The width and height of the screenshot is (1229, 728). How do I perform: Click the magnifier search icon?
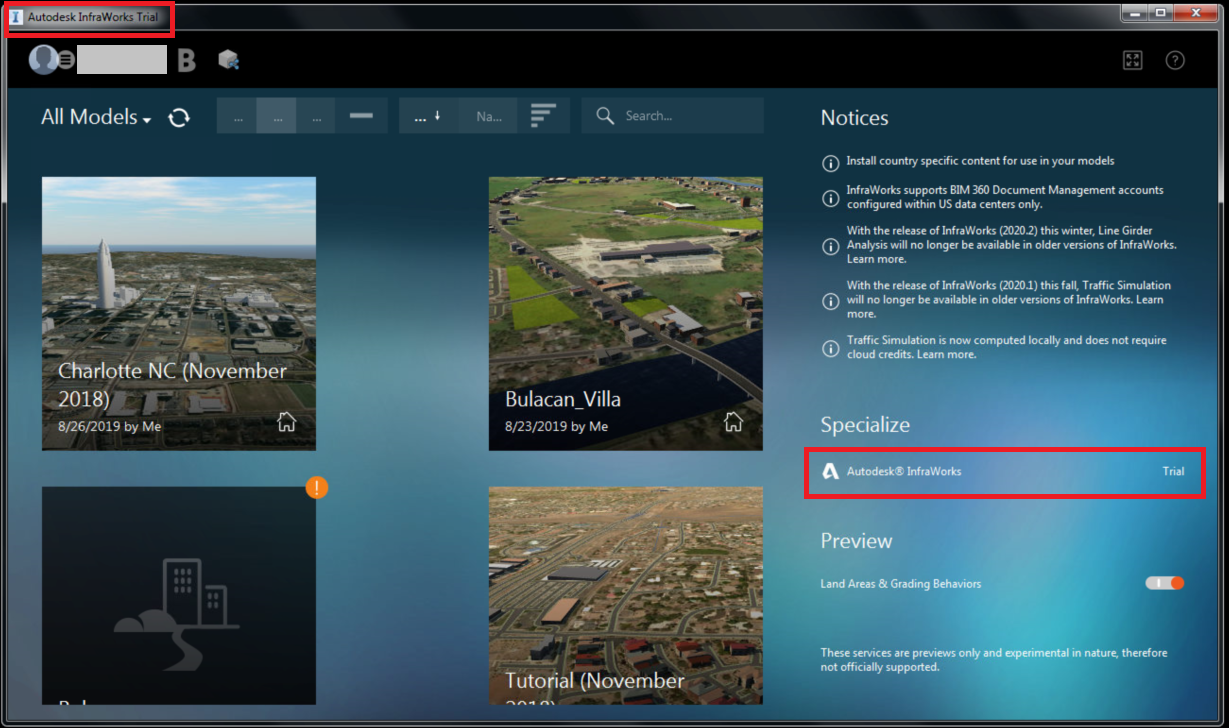tap(604, 116)
